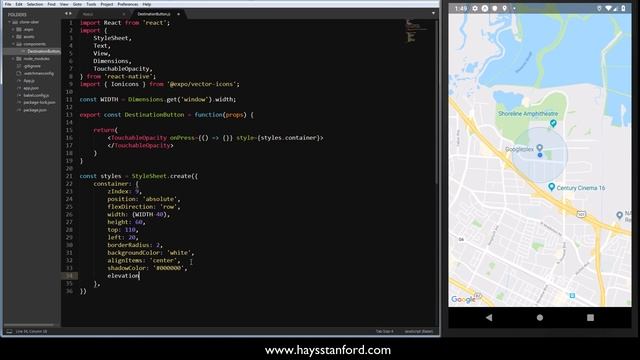The image size is (640, 360).
Task: Open the Tab Size selector
Action: (384, 331)
